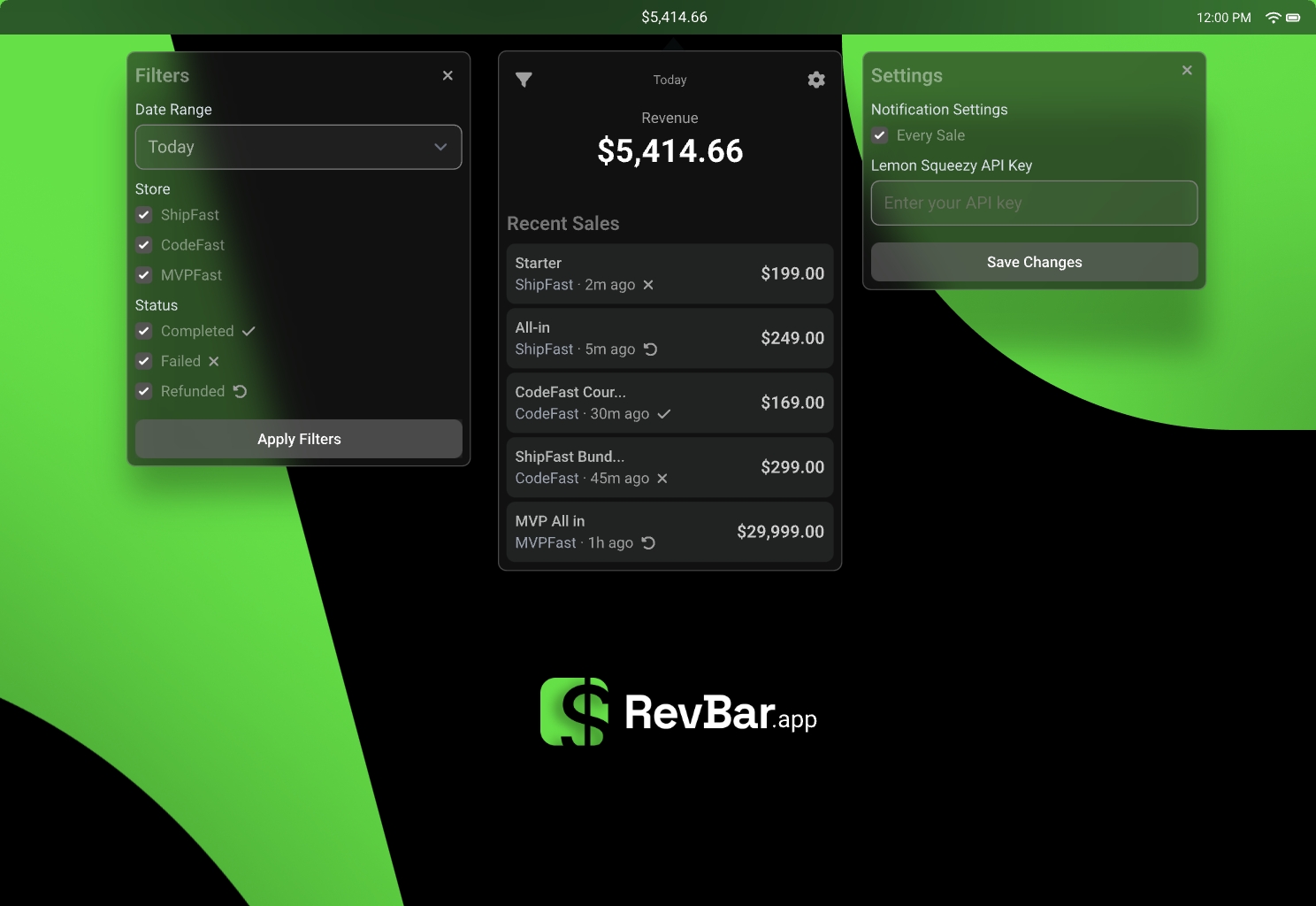Click the Wi-Fi icon in the status bar
1316x906 pixels.
[1273, 17]
